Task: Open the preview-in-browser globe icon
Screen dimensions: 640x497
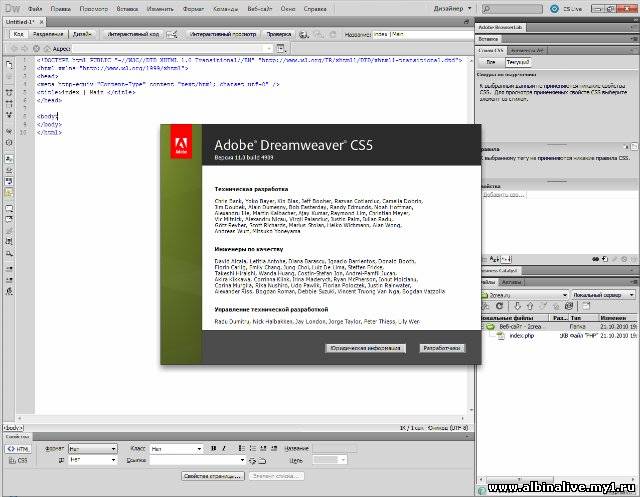Action: [304, 35]
